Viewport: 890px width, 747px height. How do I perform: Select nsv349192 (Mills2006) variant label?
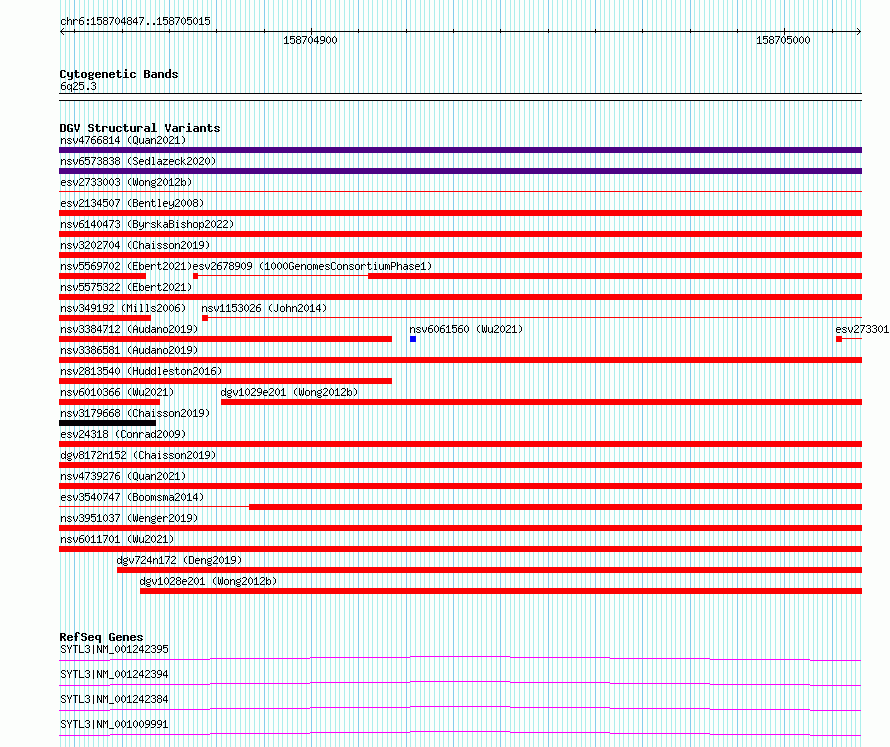[x=123, y=308]
